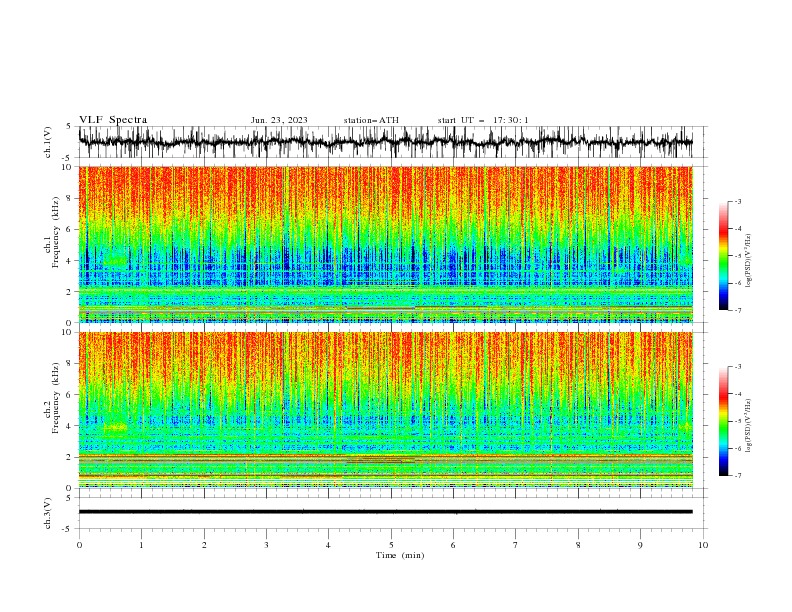Viewport: 792px width, 612px height.
Task: Click the "station=ATH" header label
Action: pyautogui.click(x=371, y=120)
